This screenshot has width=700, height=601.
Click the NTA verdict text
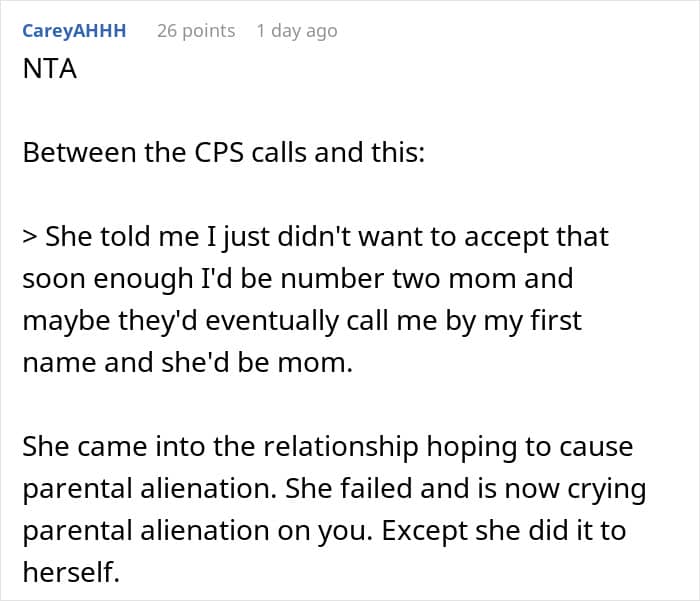coord(50,69)
